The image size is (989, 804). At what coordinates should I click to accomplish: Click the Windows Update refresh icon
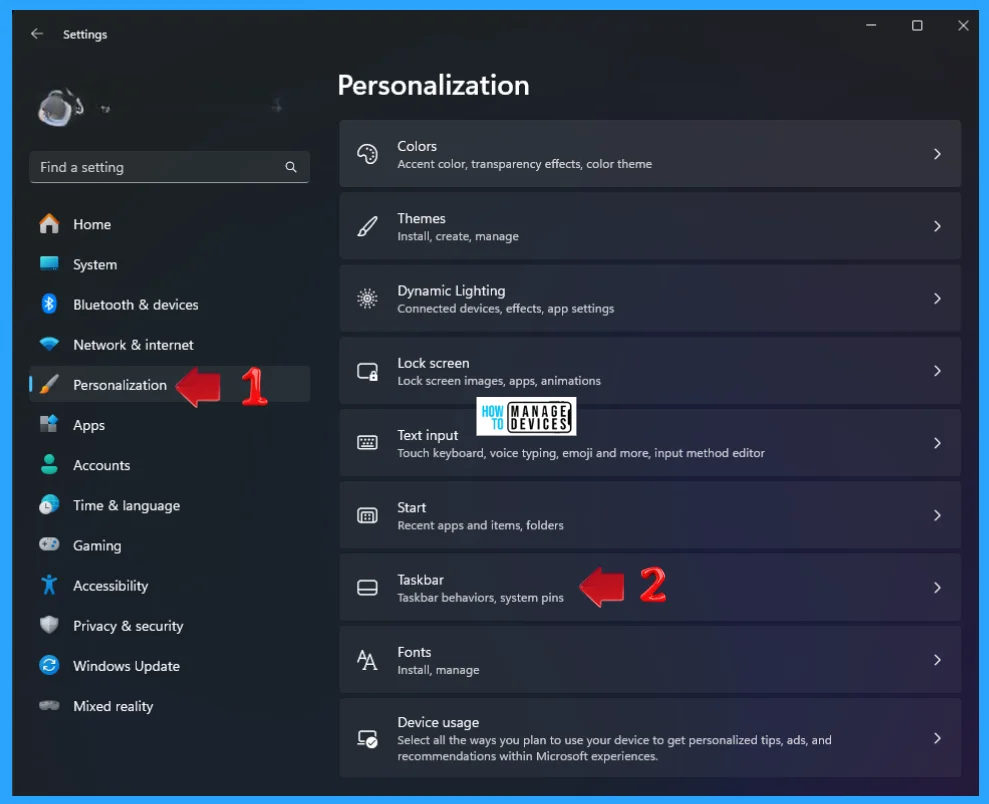click(x=49, y=665)
